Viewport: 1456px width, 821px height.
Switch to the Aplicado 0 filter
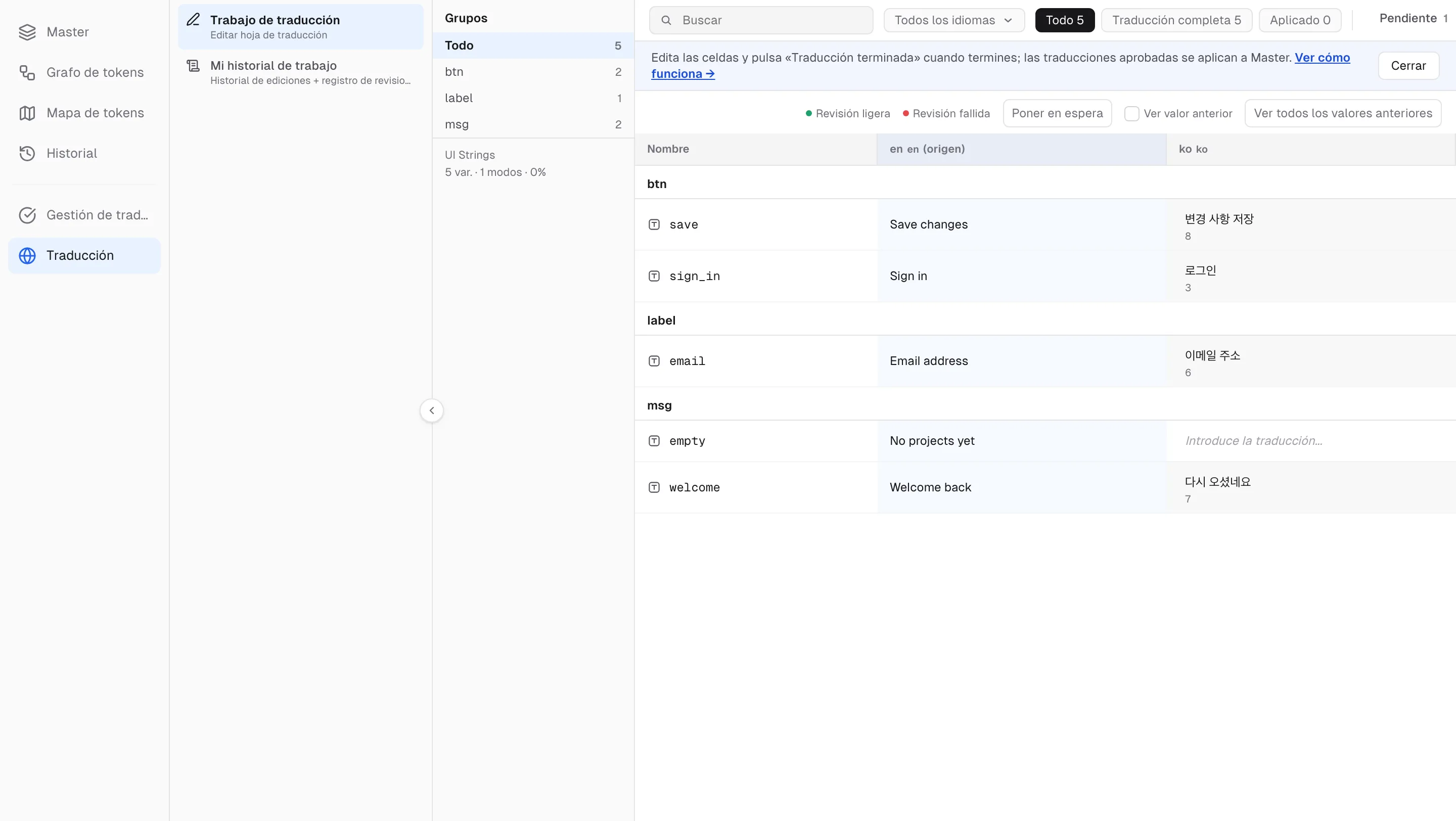1300,20
